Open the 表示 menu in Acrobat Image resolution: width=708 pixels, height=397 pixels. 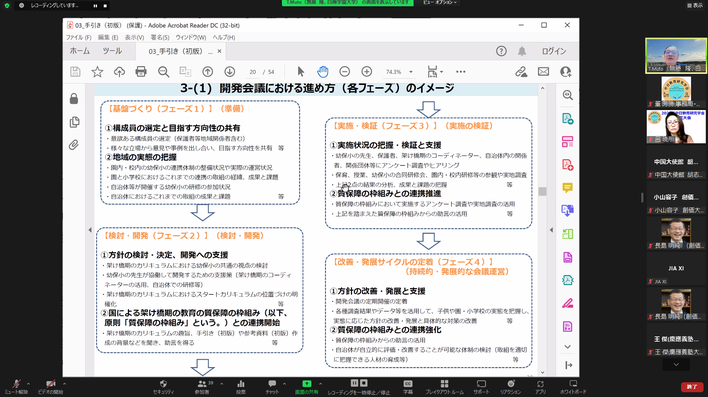coord(134,37)
